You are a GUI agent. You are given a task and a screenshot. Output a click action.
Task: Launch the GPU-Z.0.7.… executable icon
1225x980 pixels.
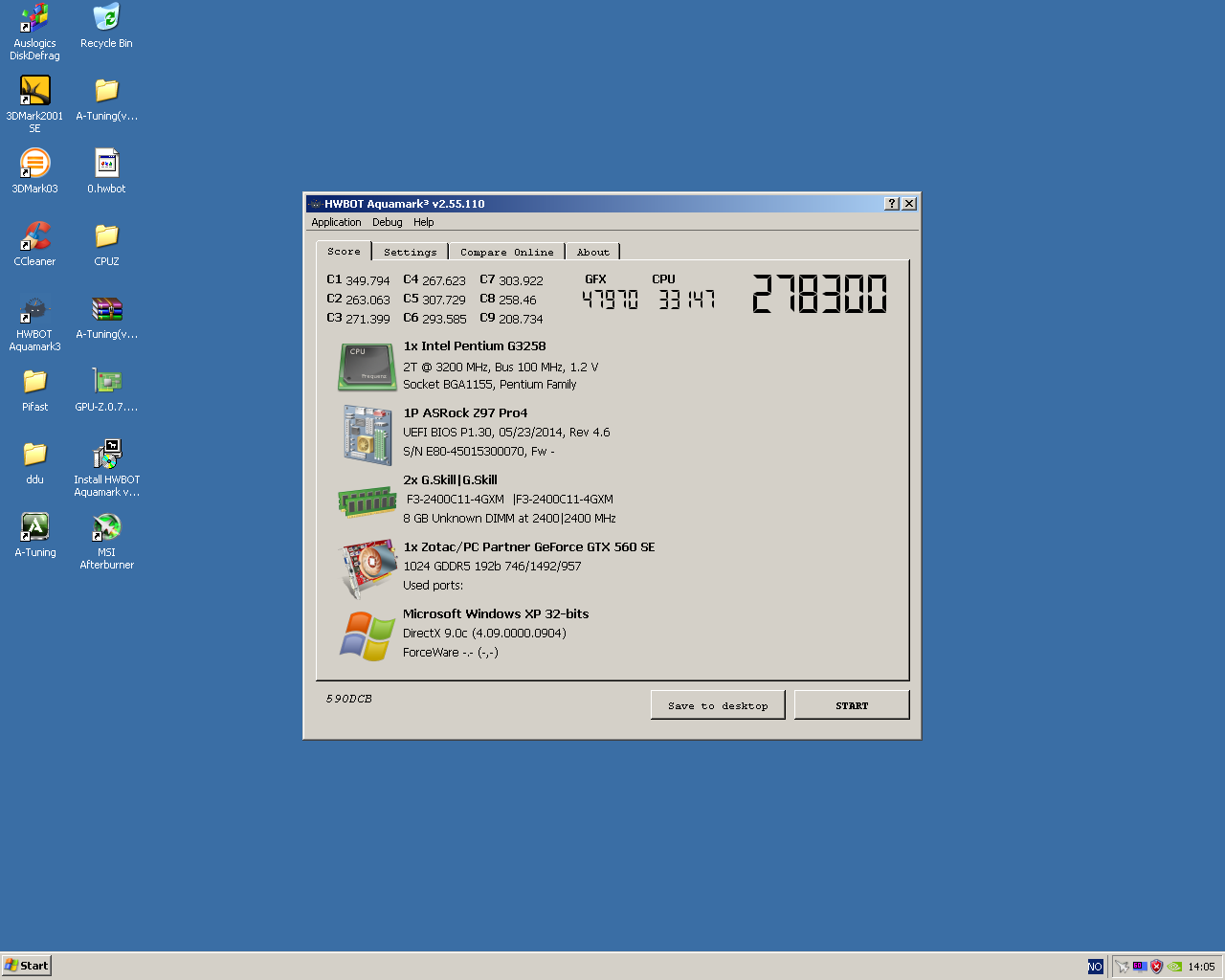coord(106,390)
